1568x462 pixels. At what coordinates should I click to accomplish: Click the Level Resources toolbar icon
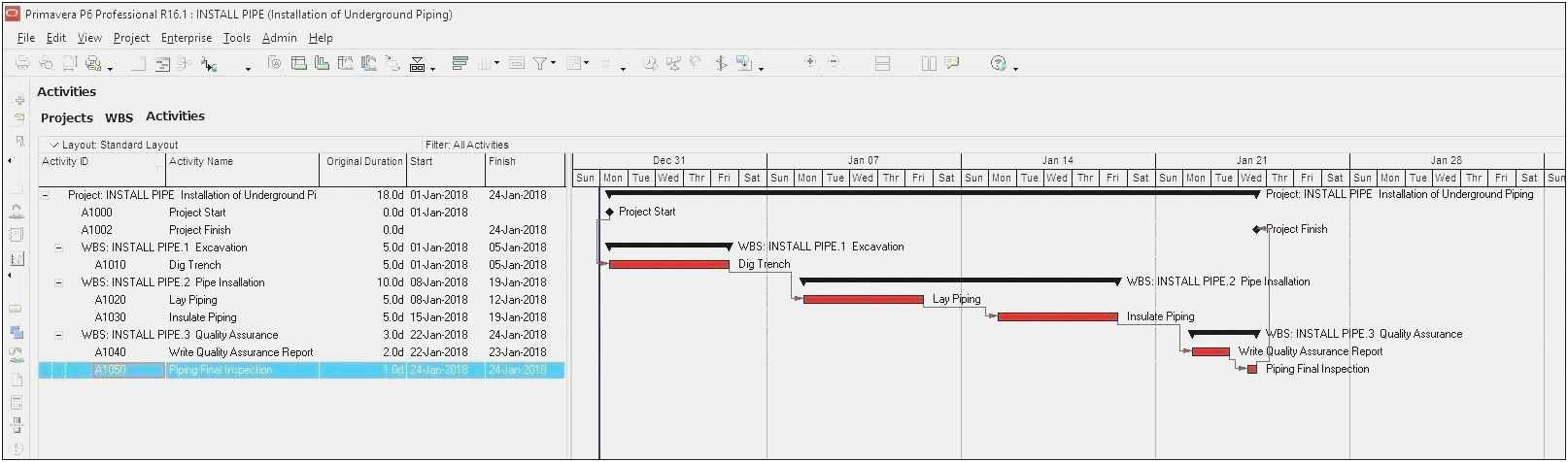click(672, 63)
